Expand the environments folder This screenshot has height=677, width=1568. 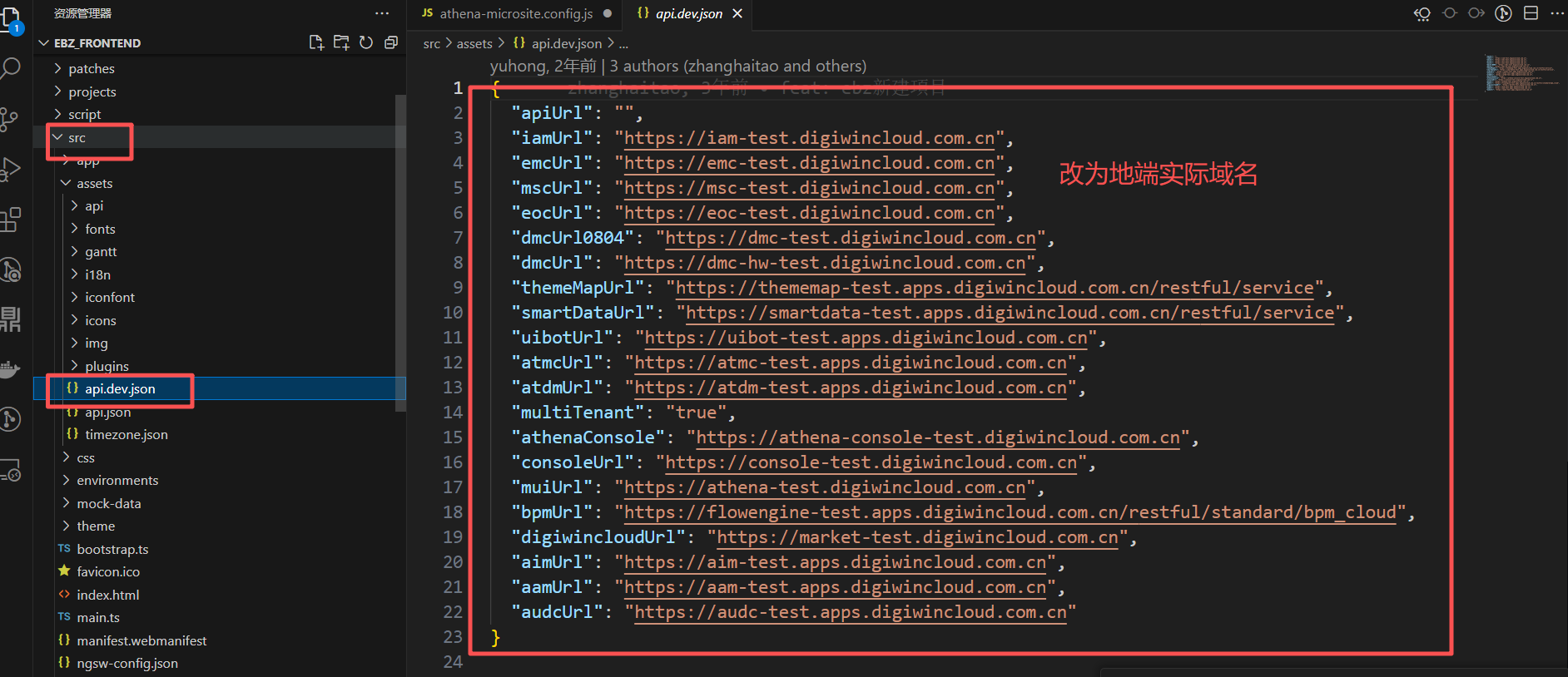point(117,481)
